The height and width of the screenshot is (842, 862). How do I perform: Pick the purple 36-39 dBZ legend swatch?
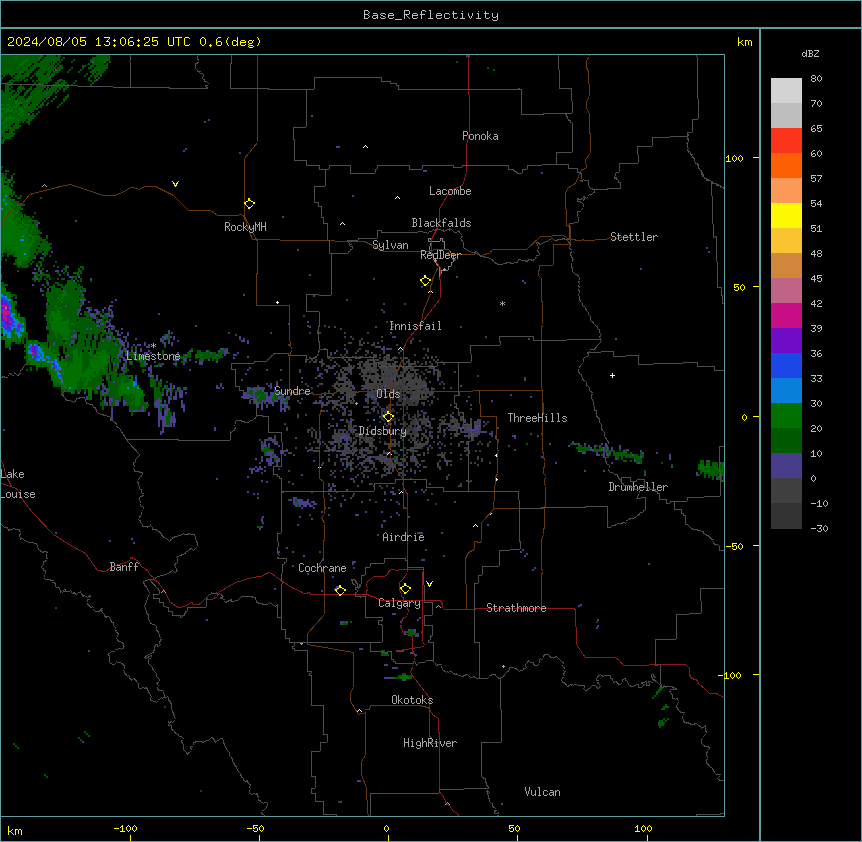pyautogui.click(x=786, y=341)
